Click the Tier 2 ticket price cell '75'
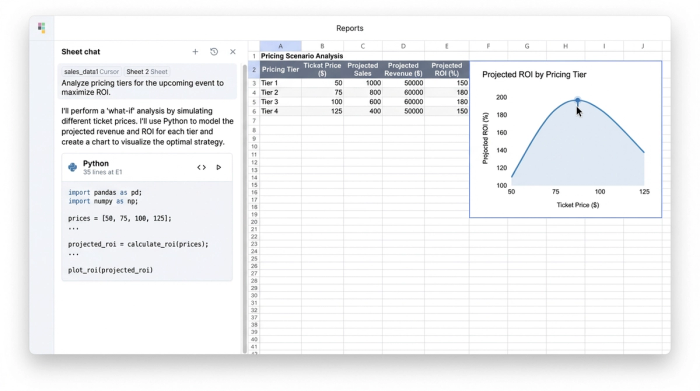The width and height of the screenshot is (700, 391). click(x=322, y=92)
